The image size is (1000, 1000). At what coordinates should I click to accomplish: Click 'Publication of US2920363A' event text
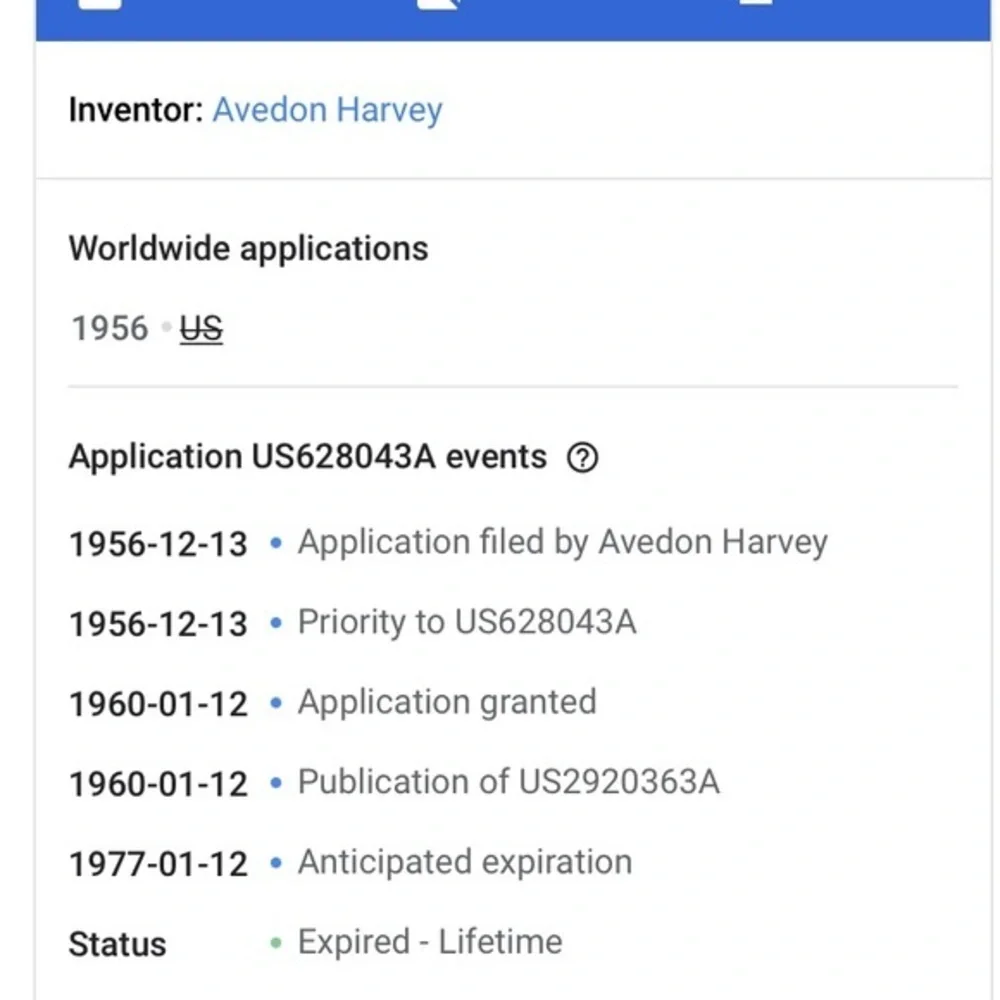[x=508, y=782]
